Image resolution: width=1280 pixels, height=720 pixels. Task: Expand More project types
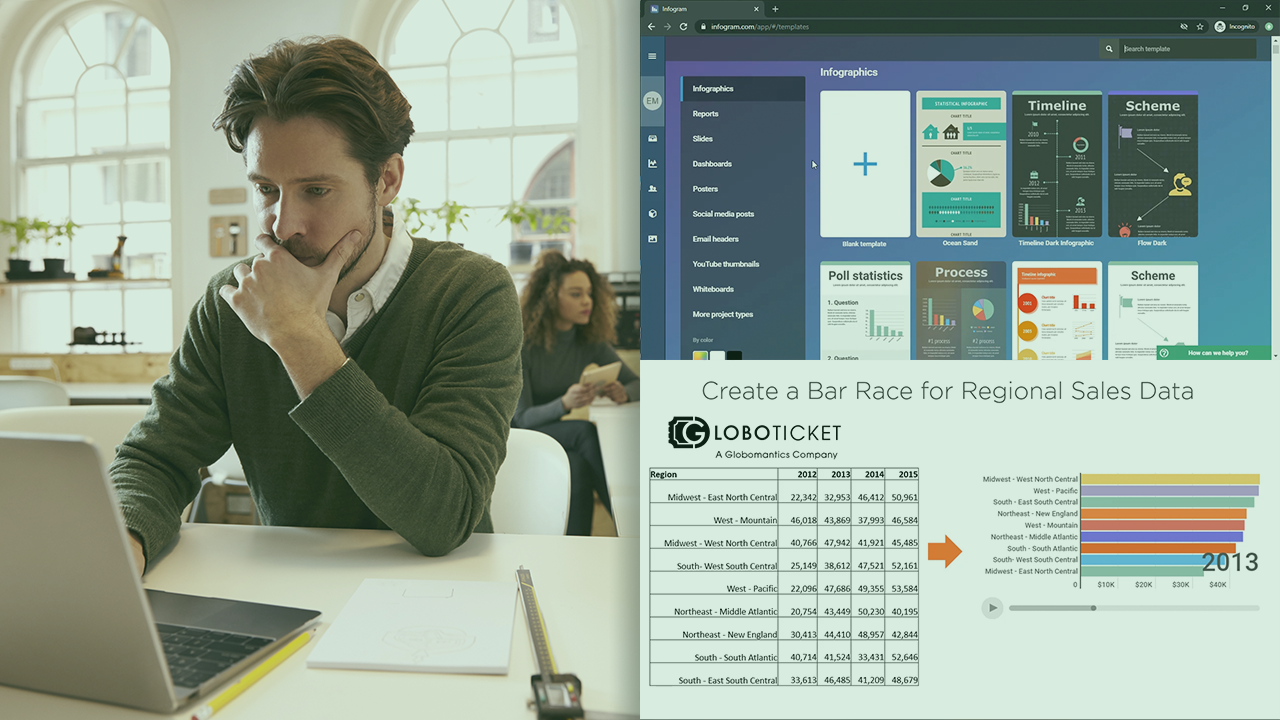723,314
